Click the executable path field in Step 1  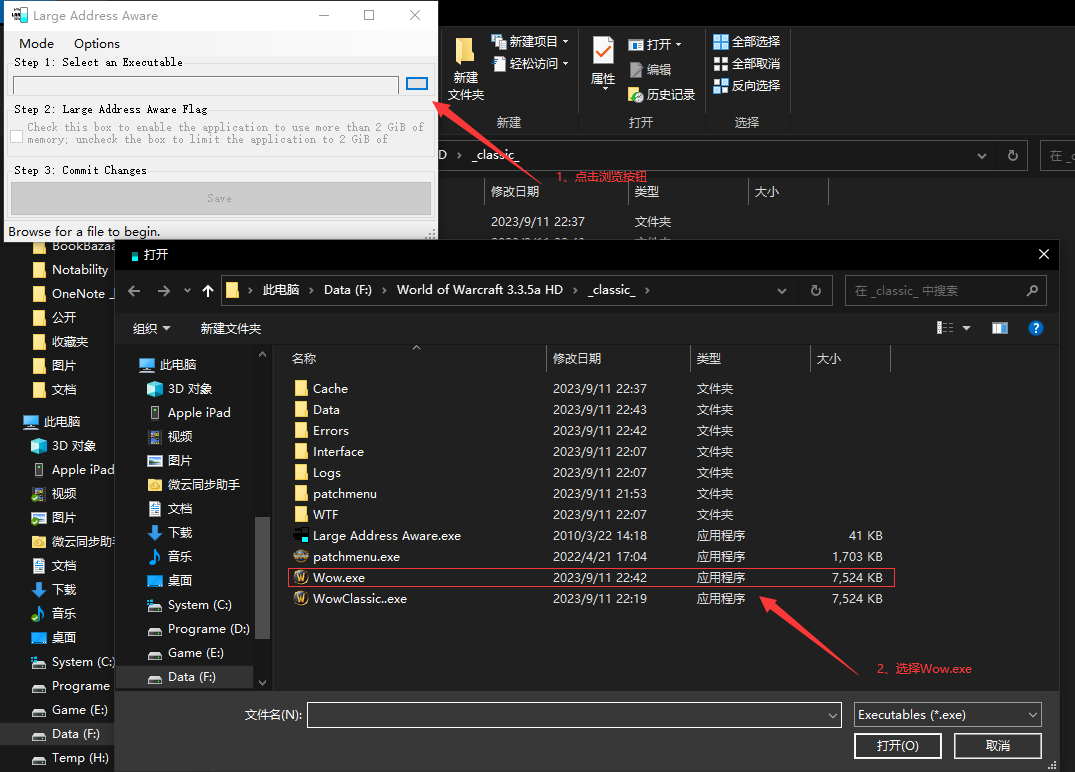pos(206,85)
